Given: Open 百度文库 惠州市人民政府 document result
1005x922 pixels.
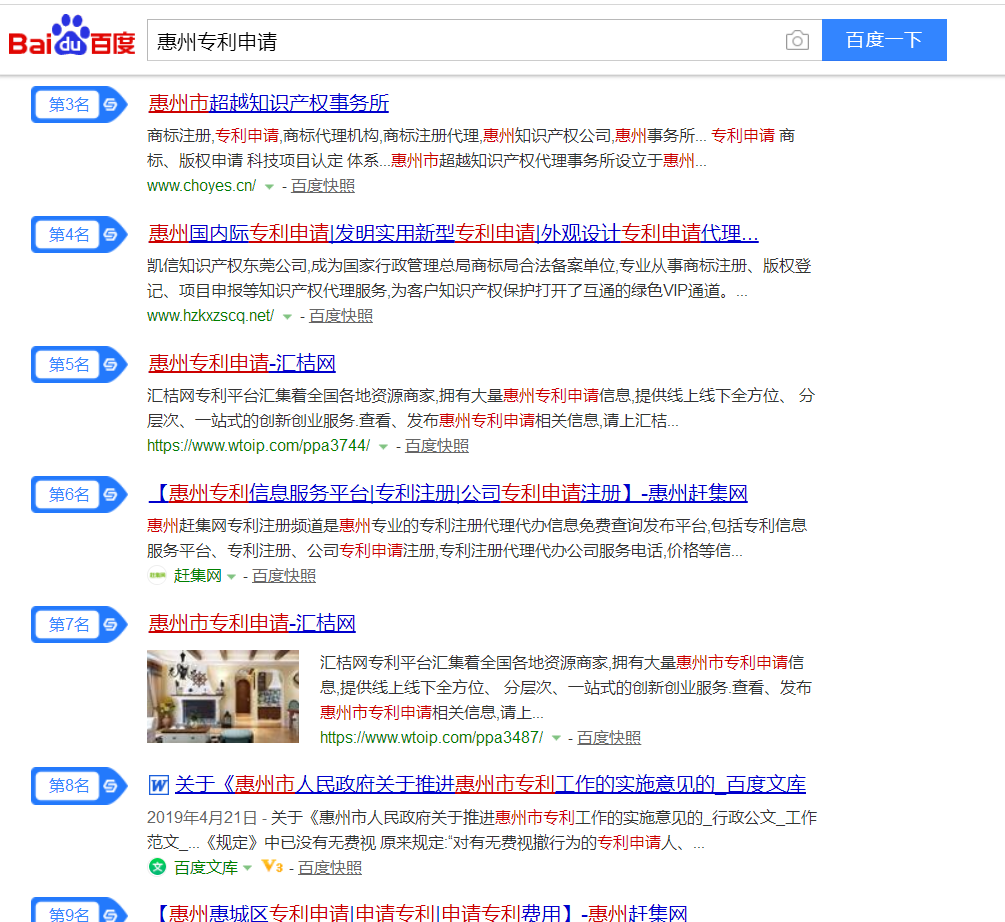Looking at the screenshot, I should click(490, 784).
